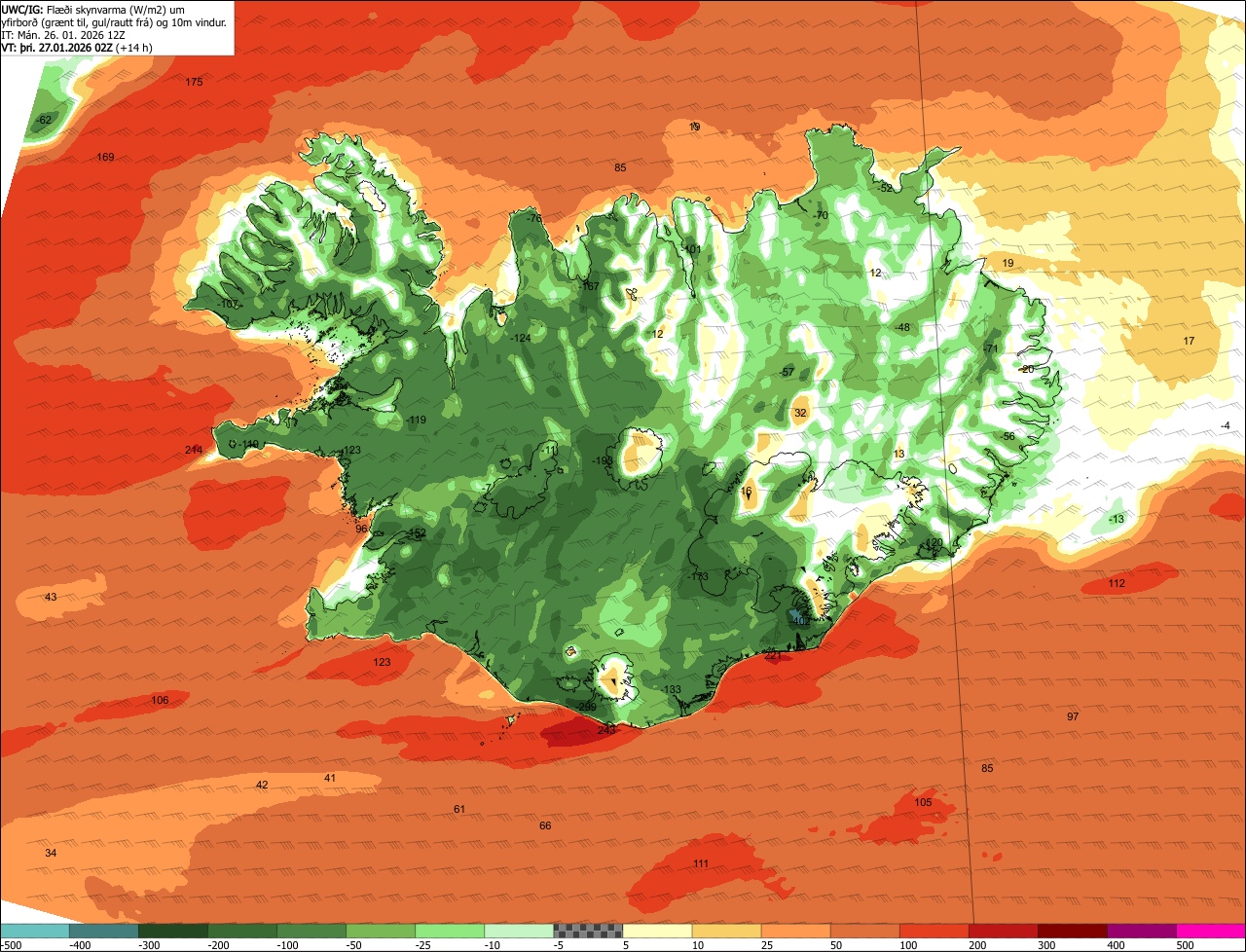Click the pale yellow swatch between 5 and 10

657,930
